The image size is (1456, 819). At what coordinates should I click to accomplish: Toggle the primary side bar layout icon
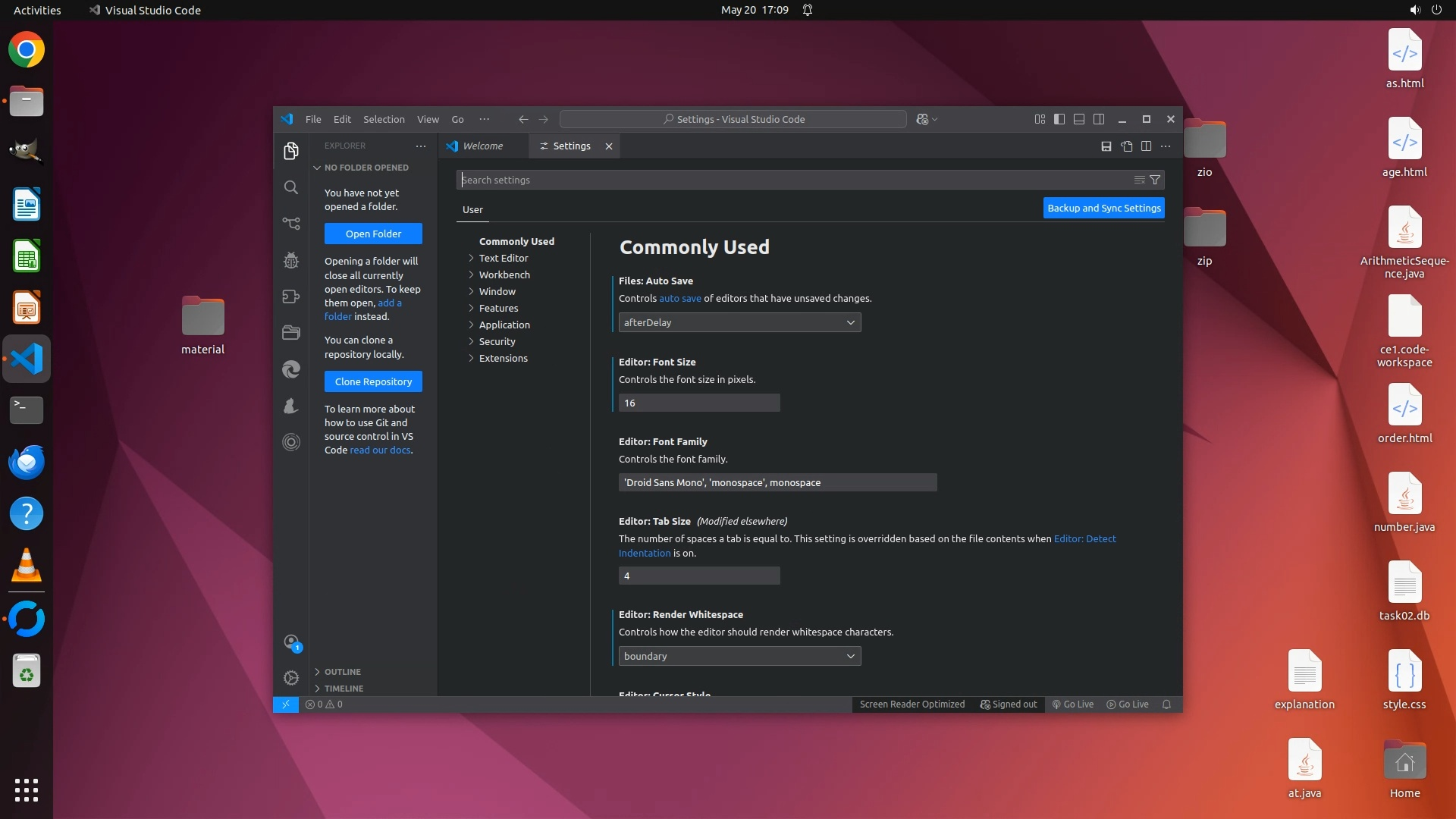pyautogui.click(x=1059, y=119)
